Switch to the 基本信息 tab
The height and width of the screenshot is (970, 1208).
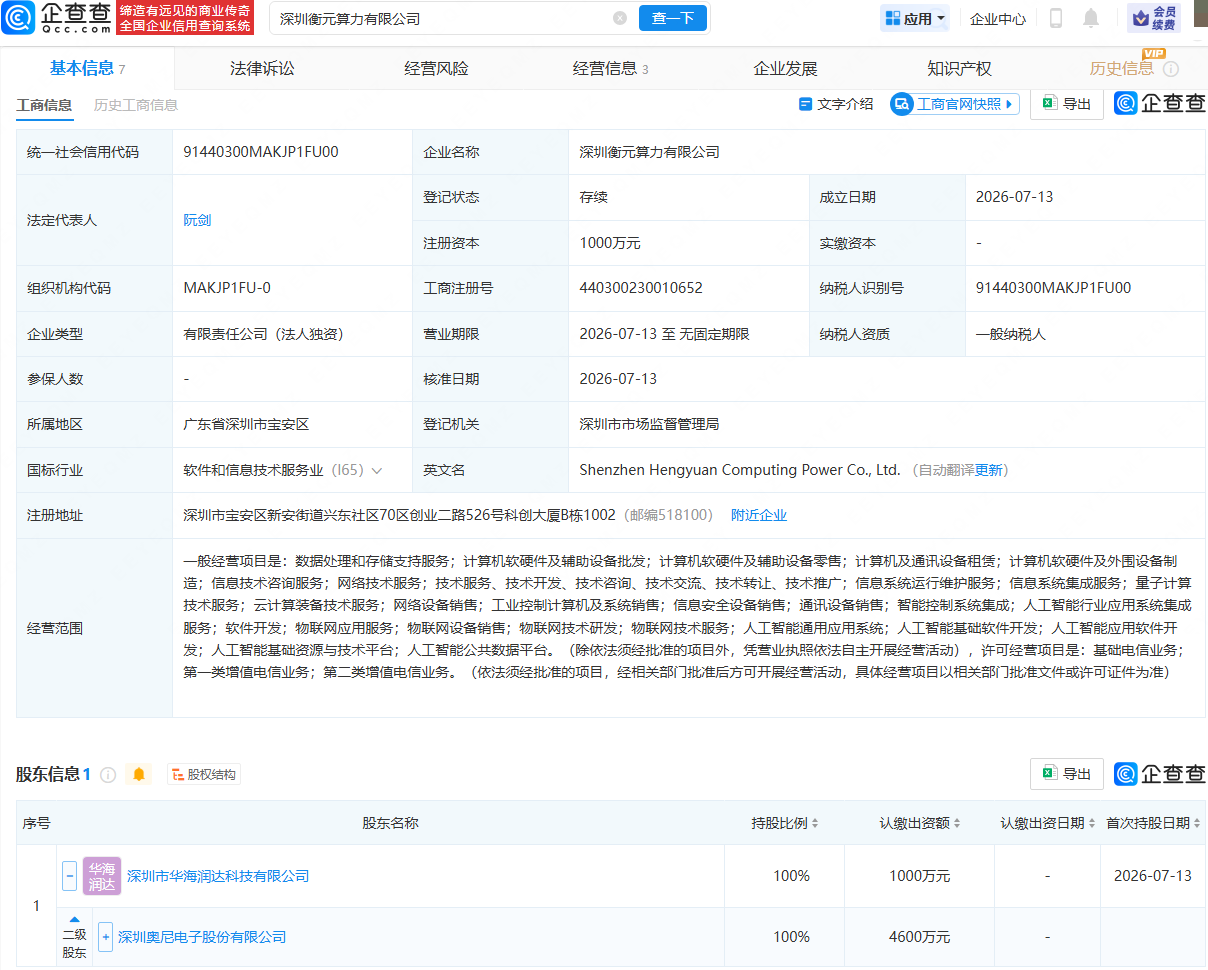[x=87, y=68]
